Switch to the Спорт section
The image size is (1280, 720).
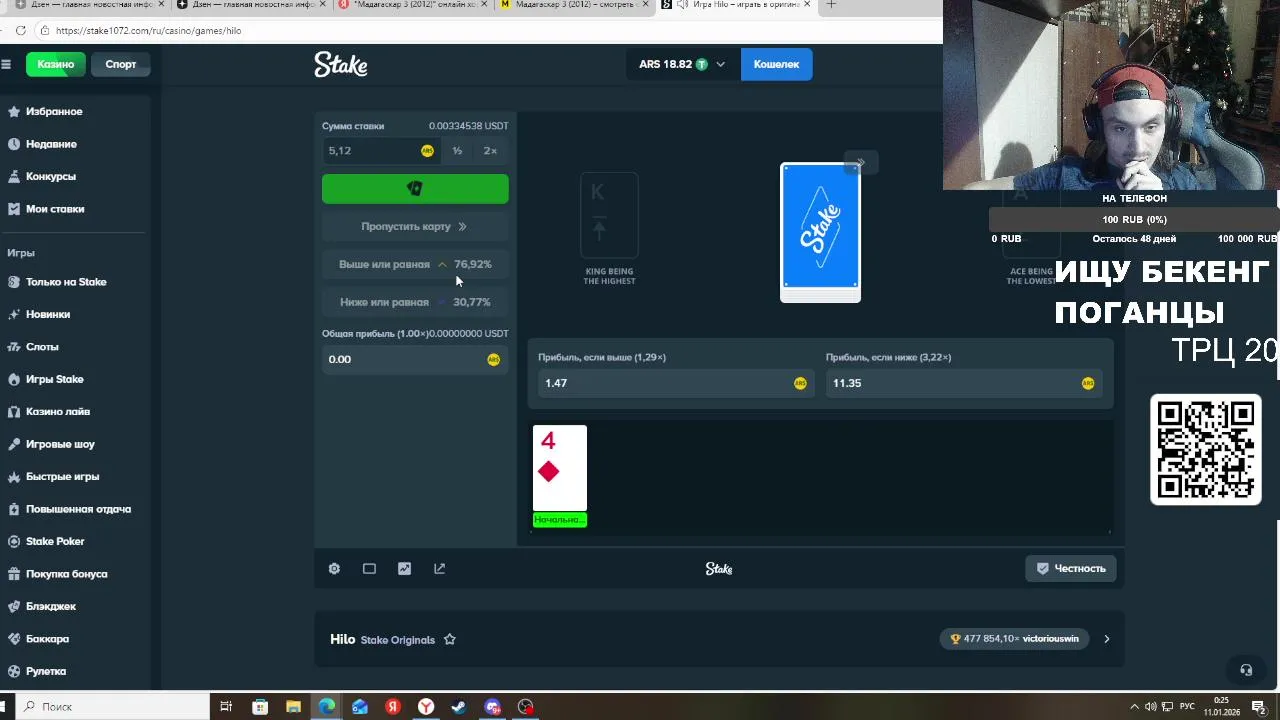(x=121, y=64)
